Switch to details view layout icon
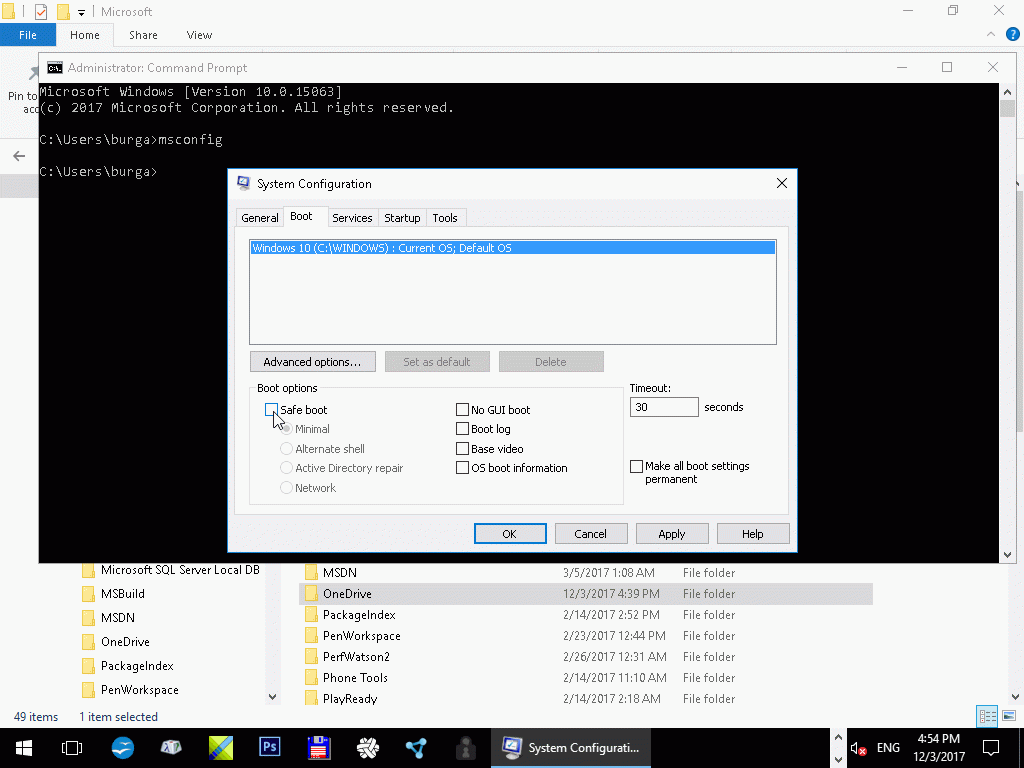The height and width of the screenshot is (768, 1024). (x=987, y=716)
